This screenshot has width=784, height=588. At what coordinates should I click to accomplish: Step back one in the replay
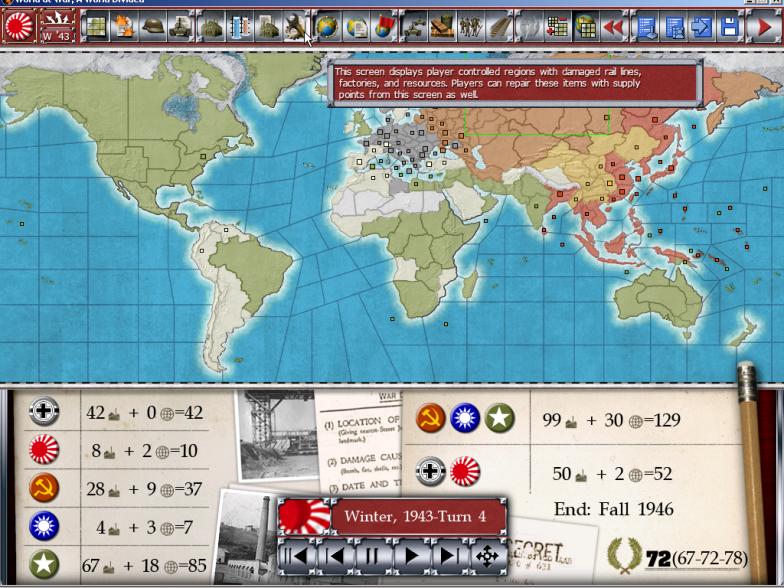pyautogui.click(x=335, y=556)
